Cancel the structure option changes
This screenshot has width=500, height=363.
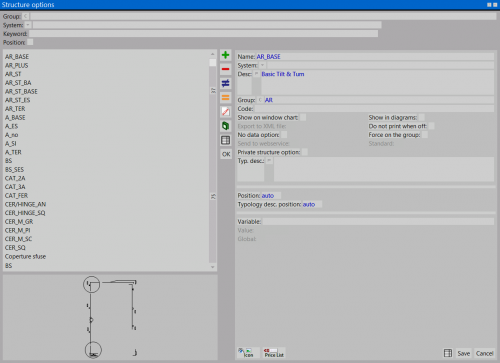click(484, 354)
